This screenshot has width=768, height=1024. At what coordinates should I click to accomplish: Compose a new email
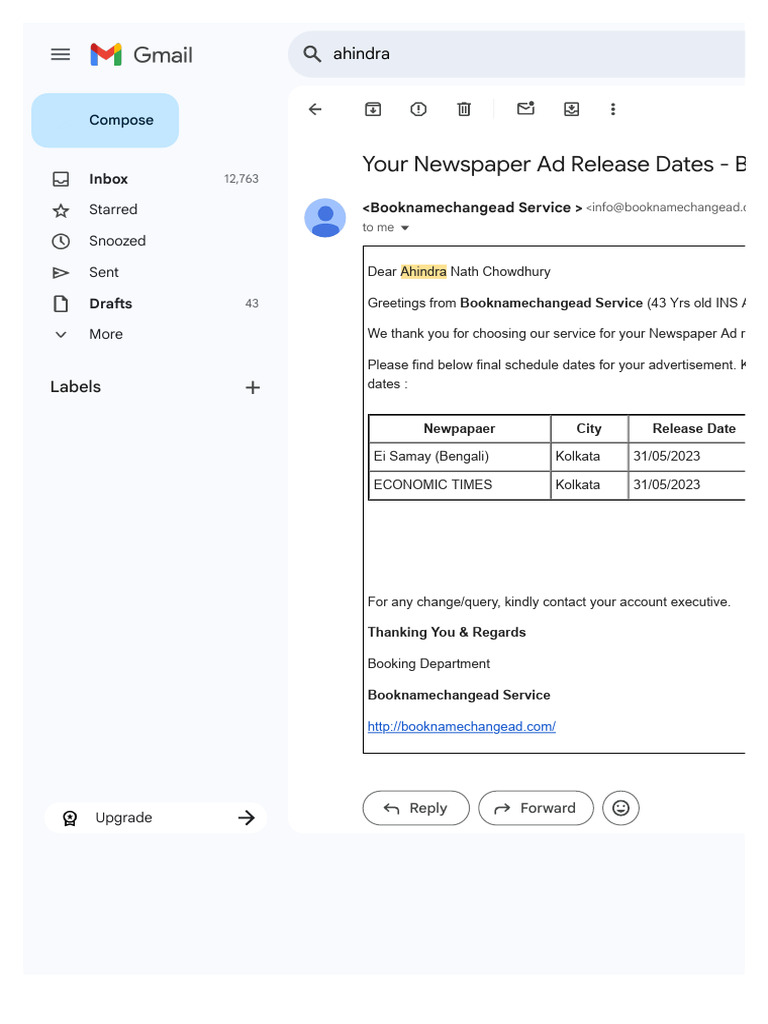click(105, 120)
